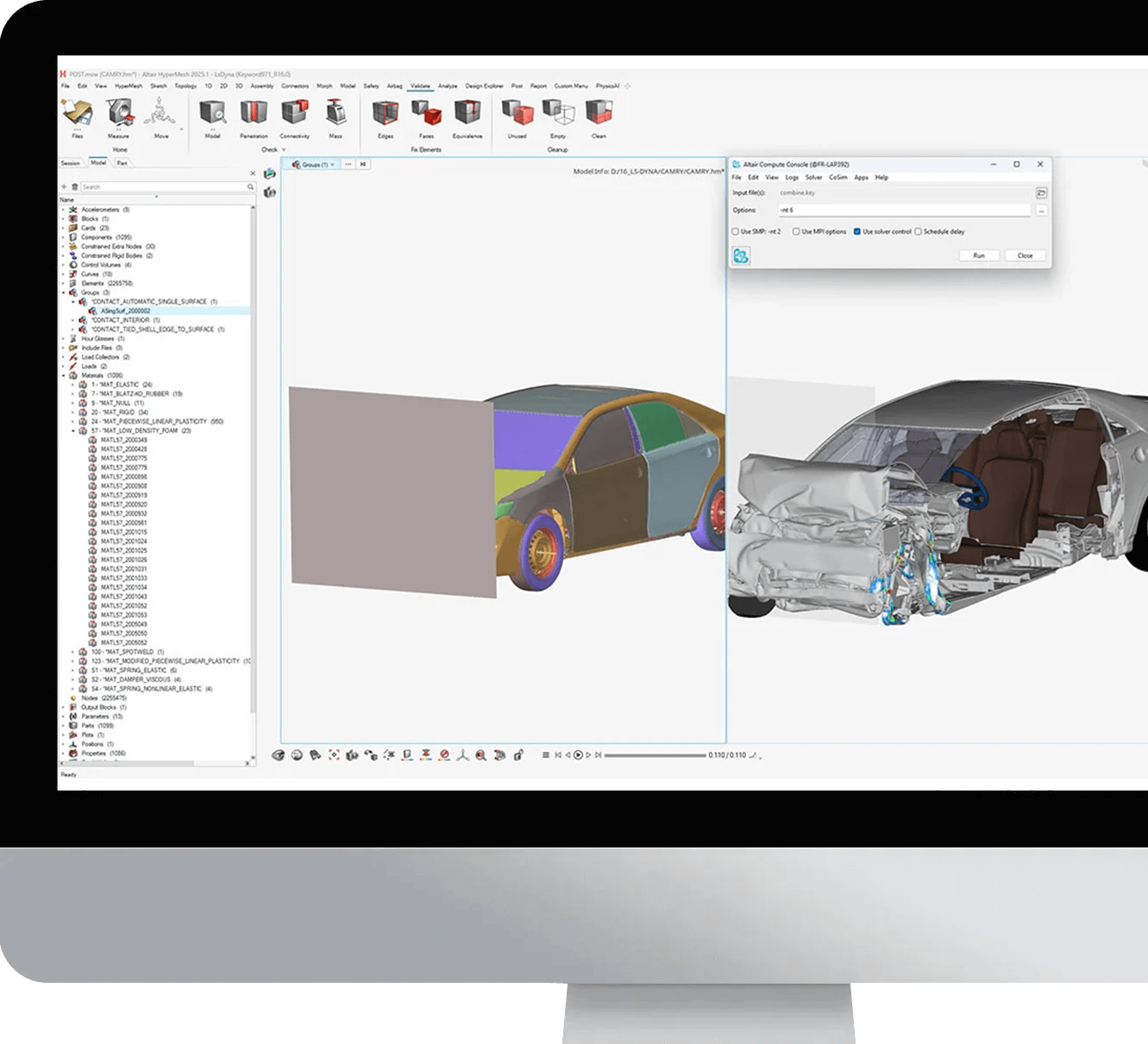The image size is (1148, 1044).
Task: Open Solver menu in Compute Console
Action: tap(813, 178)
